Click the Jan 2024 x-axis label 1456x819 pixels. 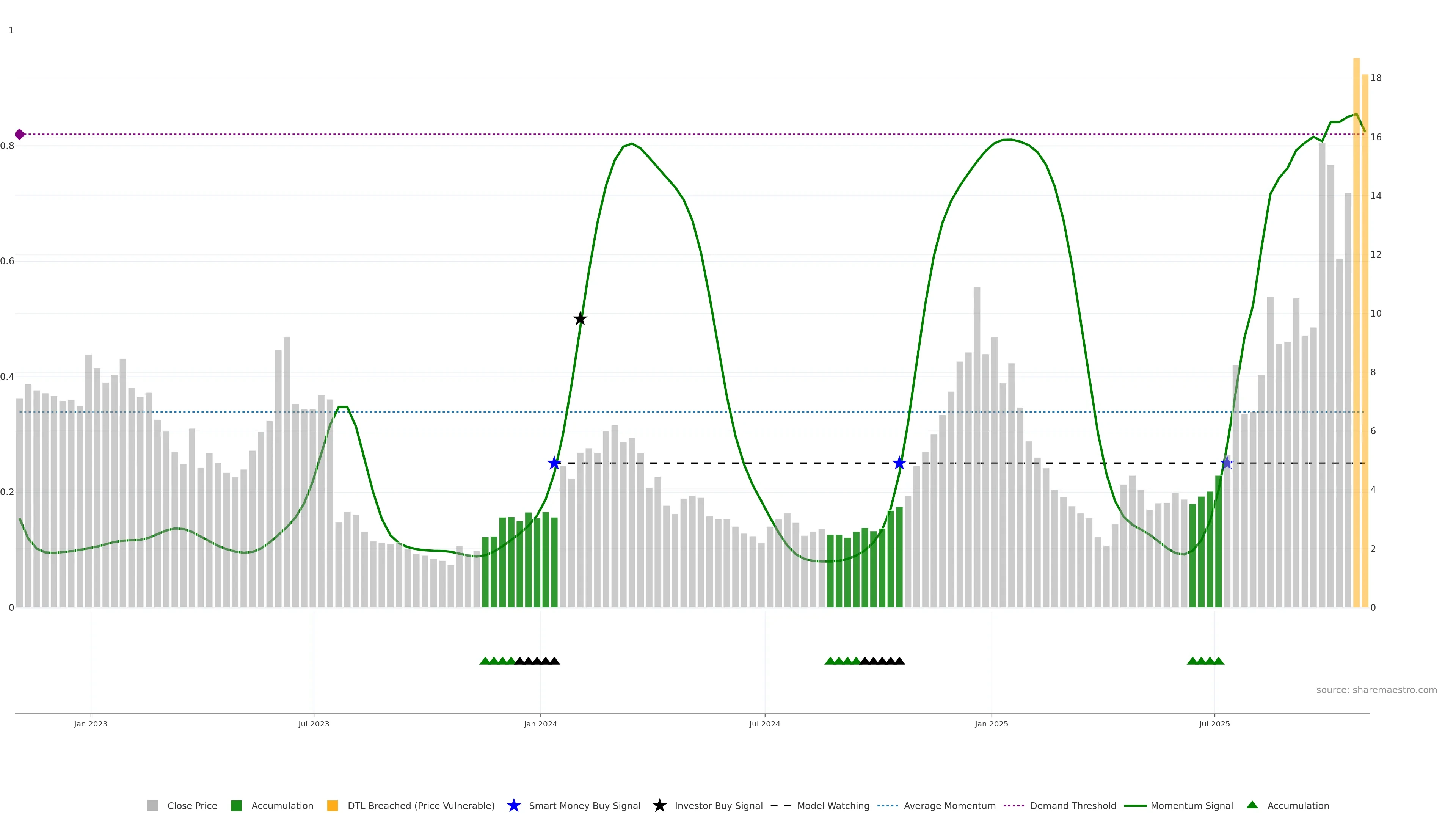coord(540,724)
